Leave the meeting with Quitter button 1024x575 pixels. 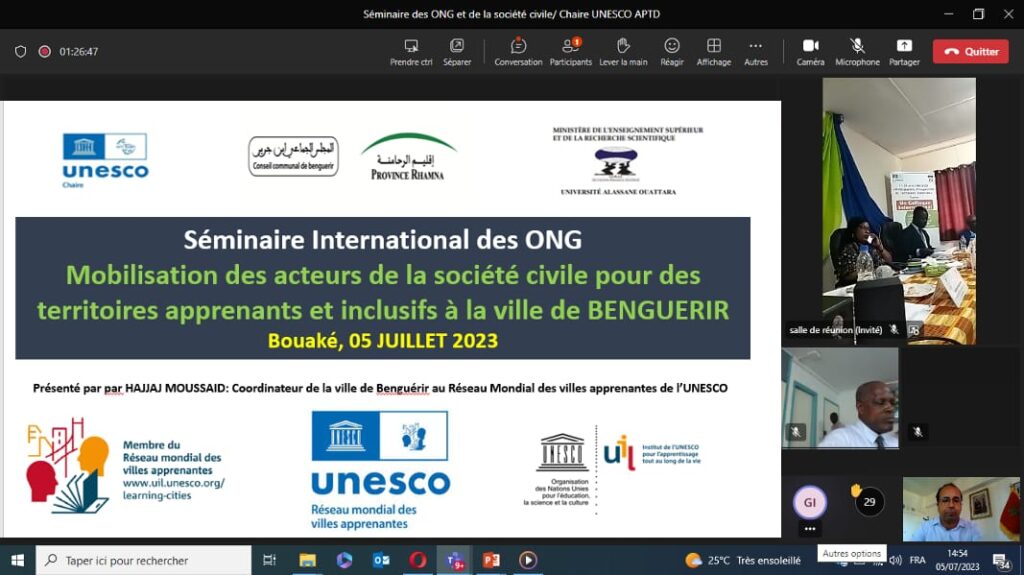click(x=970, y=52)
